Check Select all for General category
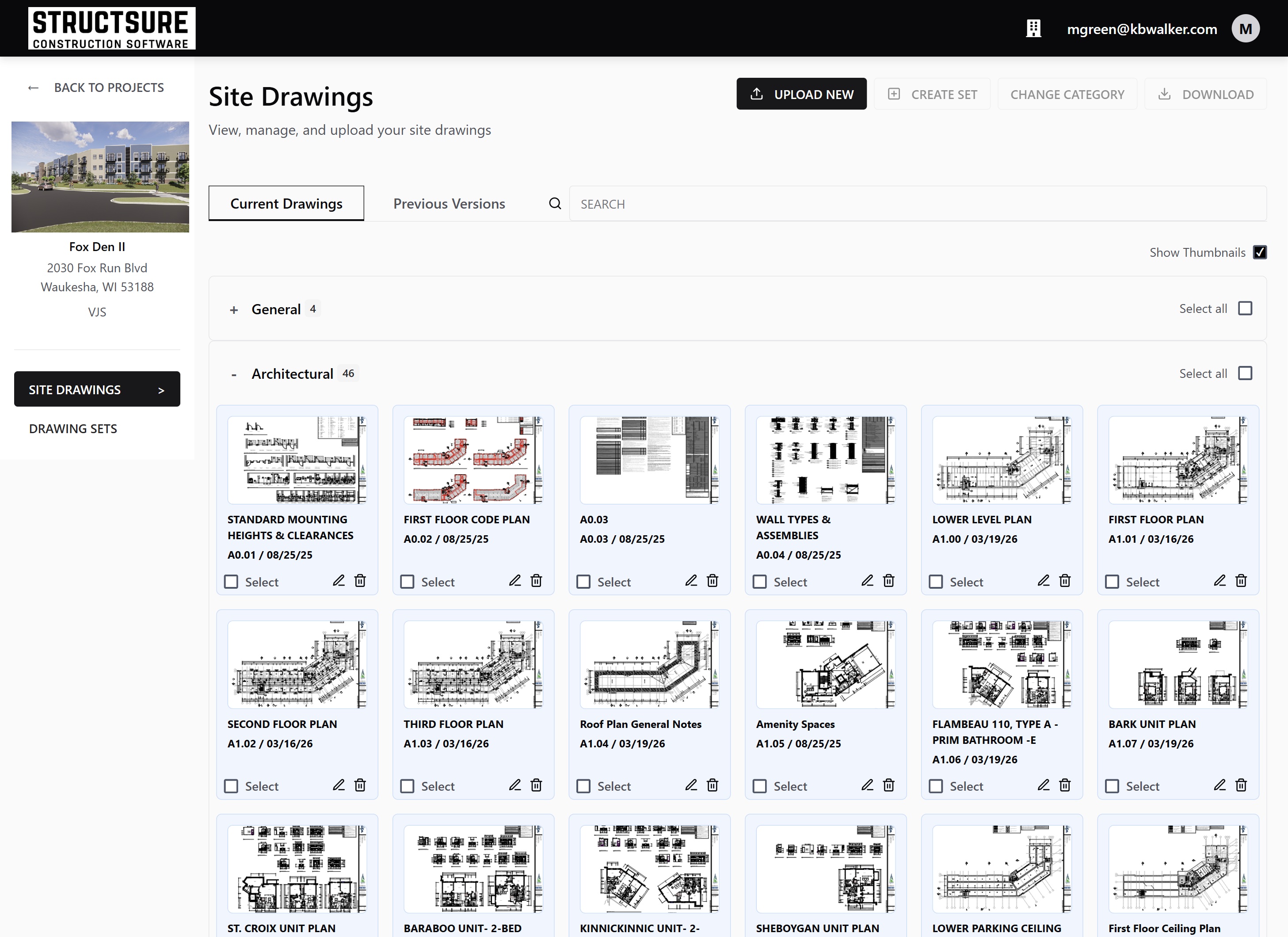Image resolution: width=1288 pixels, height=937 pixels. (1245, 309)
